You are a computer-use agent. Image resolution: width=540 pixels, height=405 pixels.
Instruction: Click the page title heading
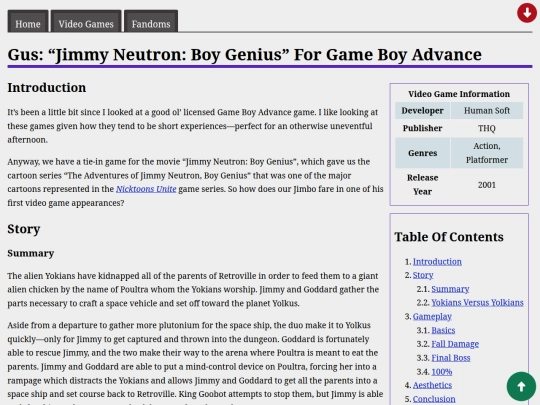pos(245,54)
